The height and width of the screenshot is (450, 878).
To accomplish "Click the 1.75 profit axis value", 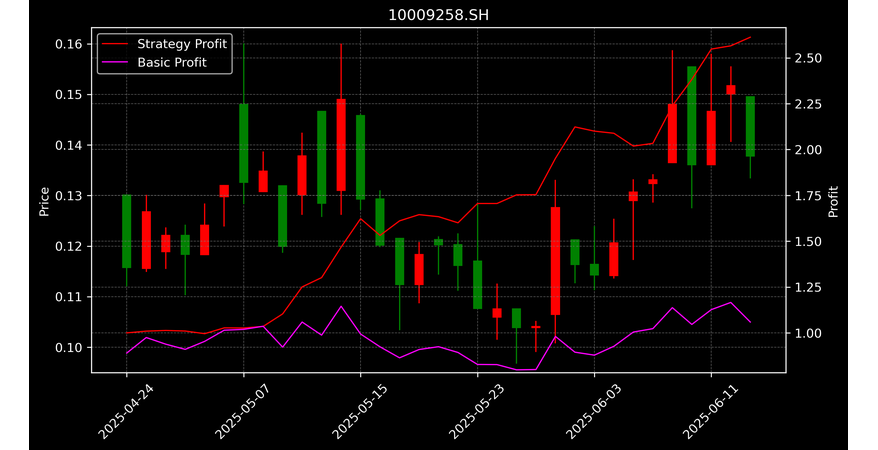I will click(x=808, y=196).
